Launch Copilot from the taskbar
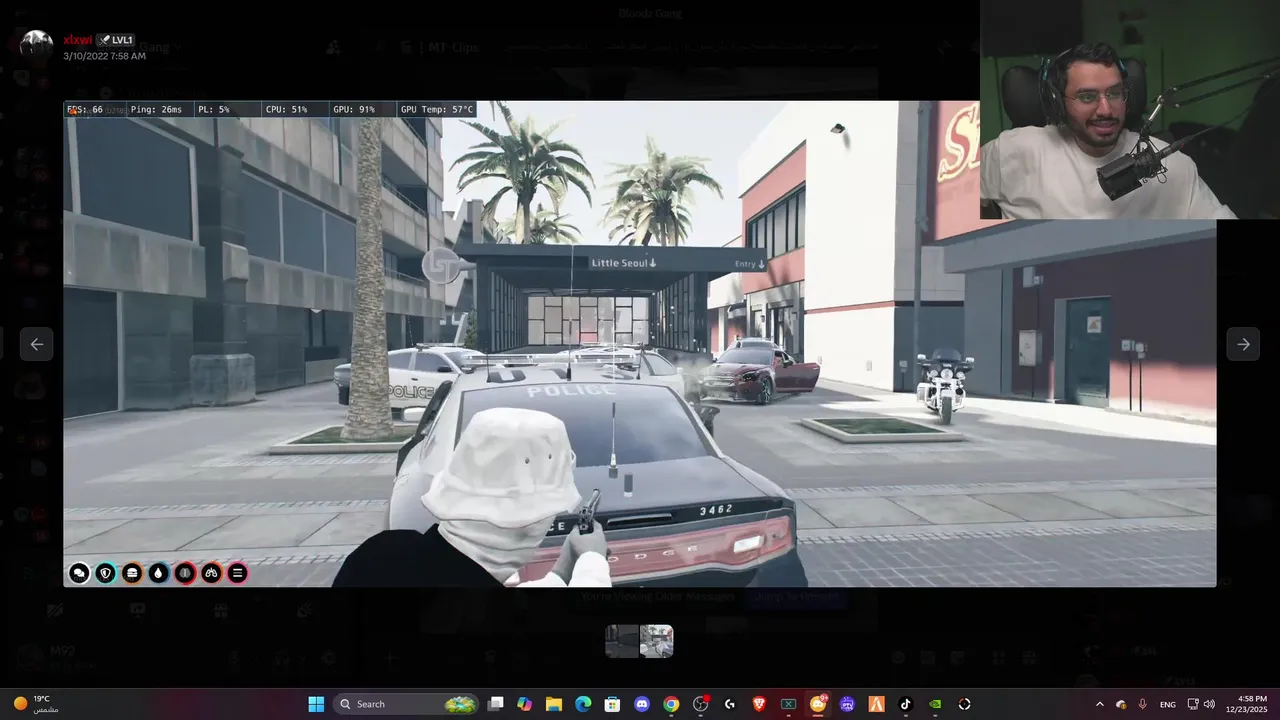Screen dimensions: 1280x720 point(524,704)
